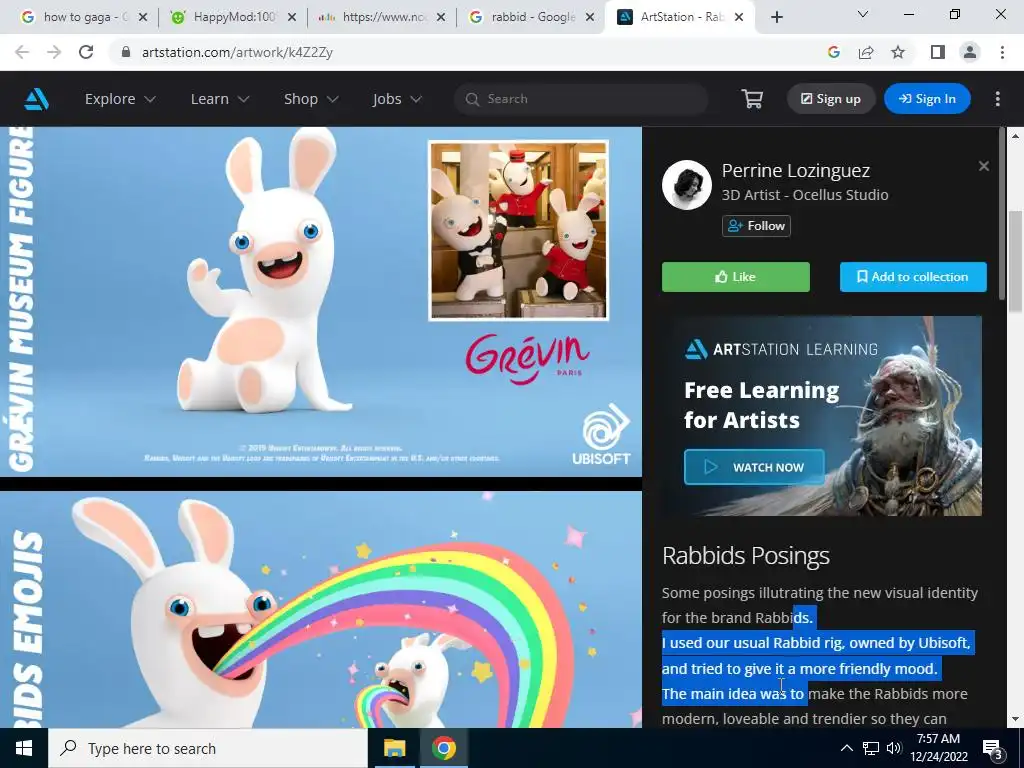Click the Sign up button
Screen dimensions: 1024x768
coord(831,99)
